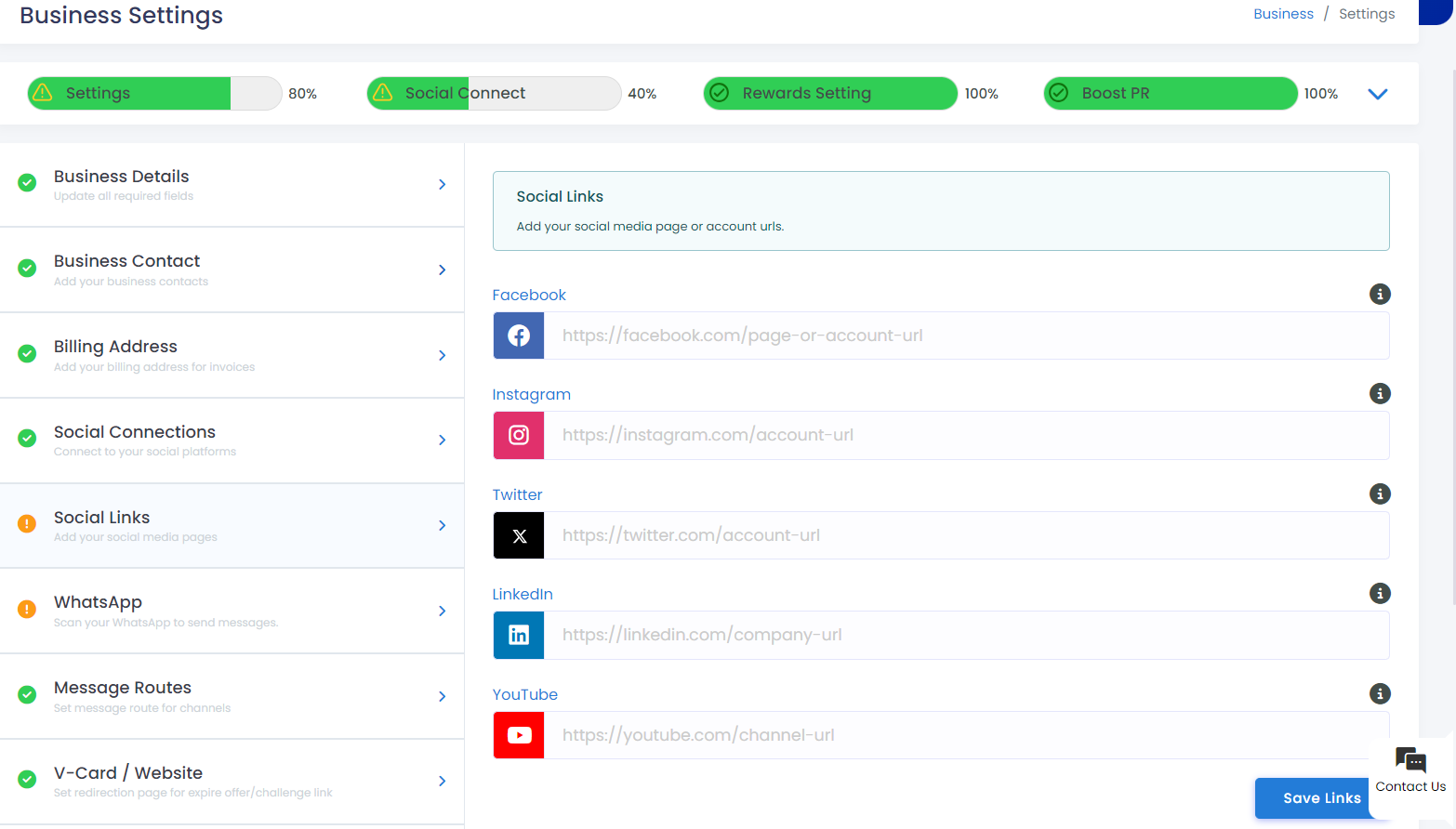1456x829 pixels.
Task: Click the Twitter X logo icon
Action: point(519,535)
